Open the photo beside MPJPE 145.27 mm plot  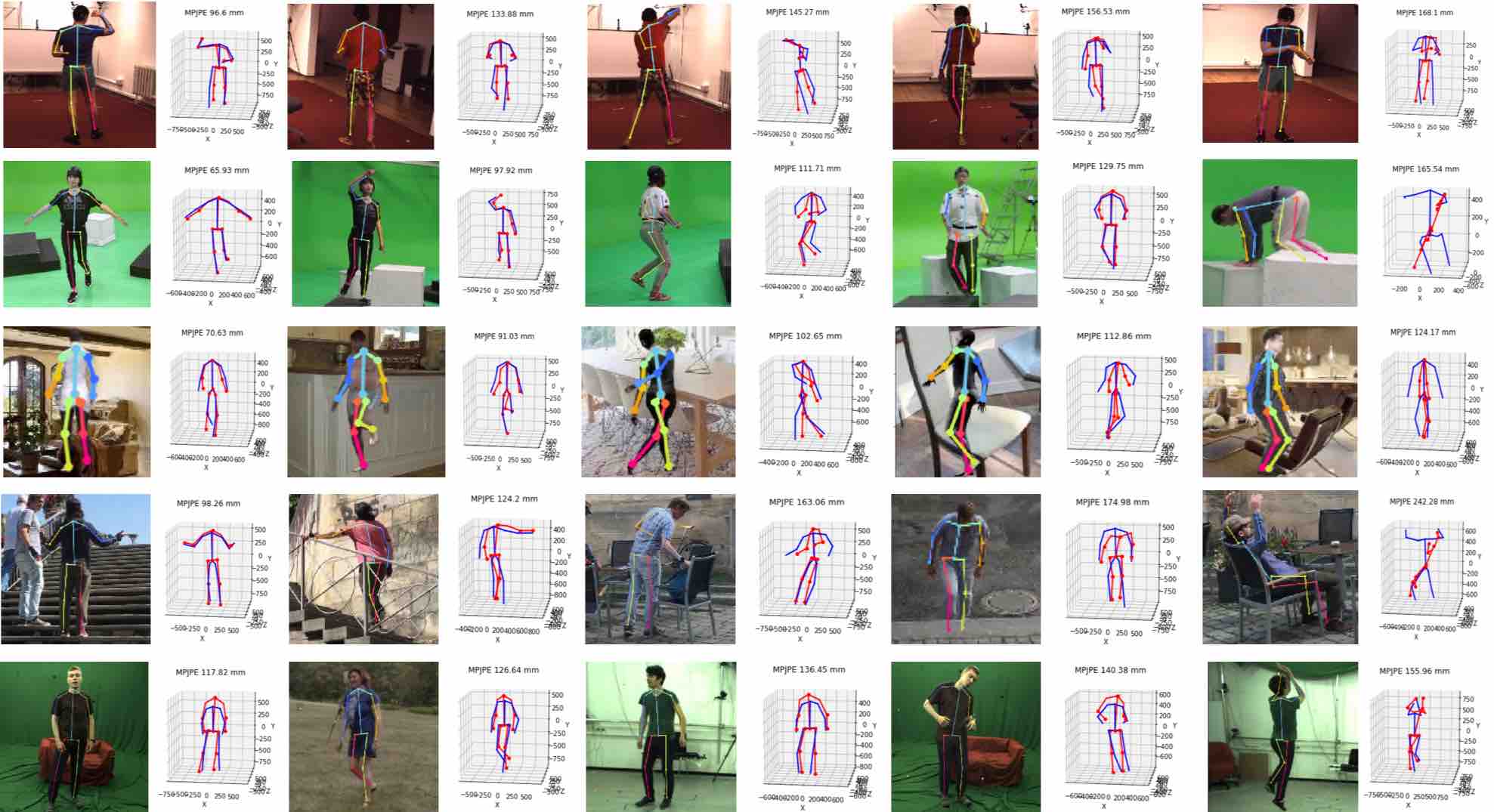(659, 76)
